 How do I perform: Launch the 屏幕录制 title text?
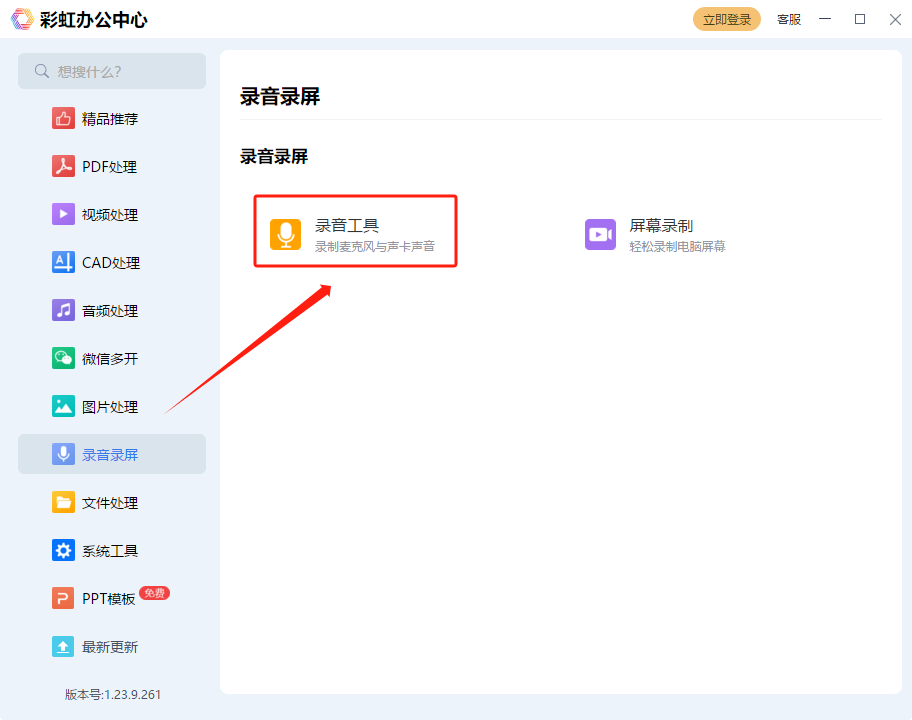(661, 225)
